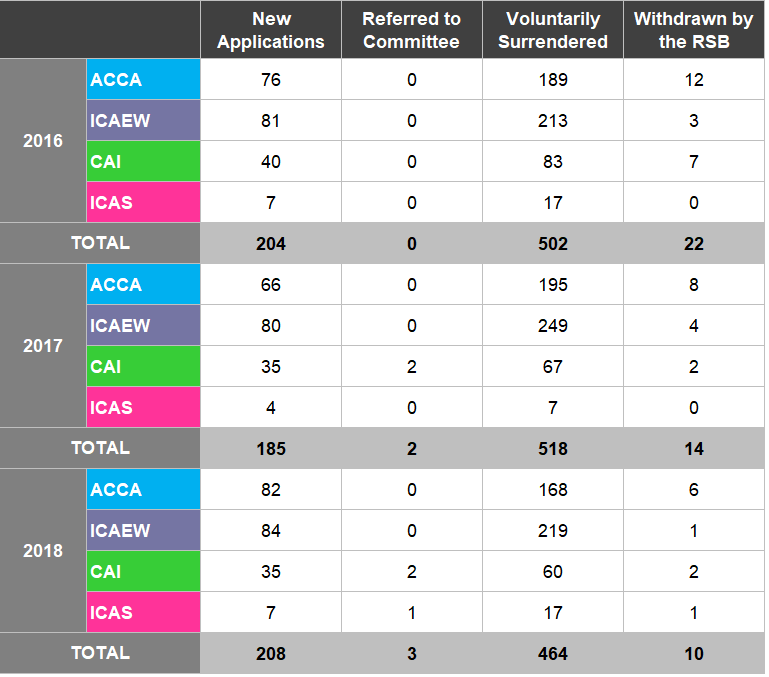The image size is (769, 677).
Task: Click the Referred to Committee column header
Action: (411, 30)
